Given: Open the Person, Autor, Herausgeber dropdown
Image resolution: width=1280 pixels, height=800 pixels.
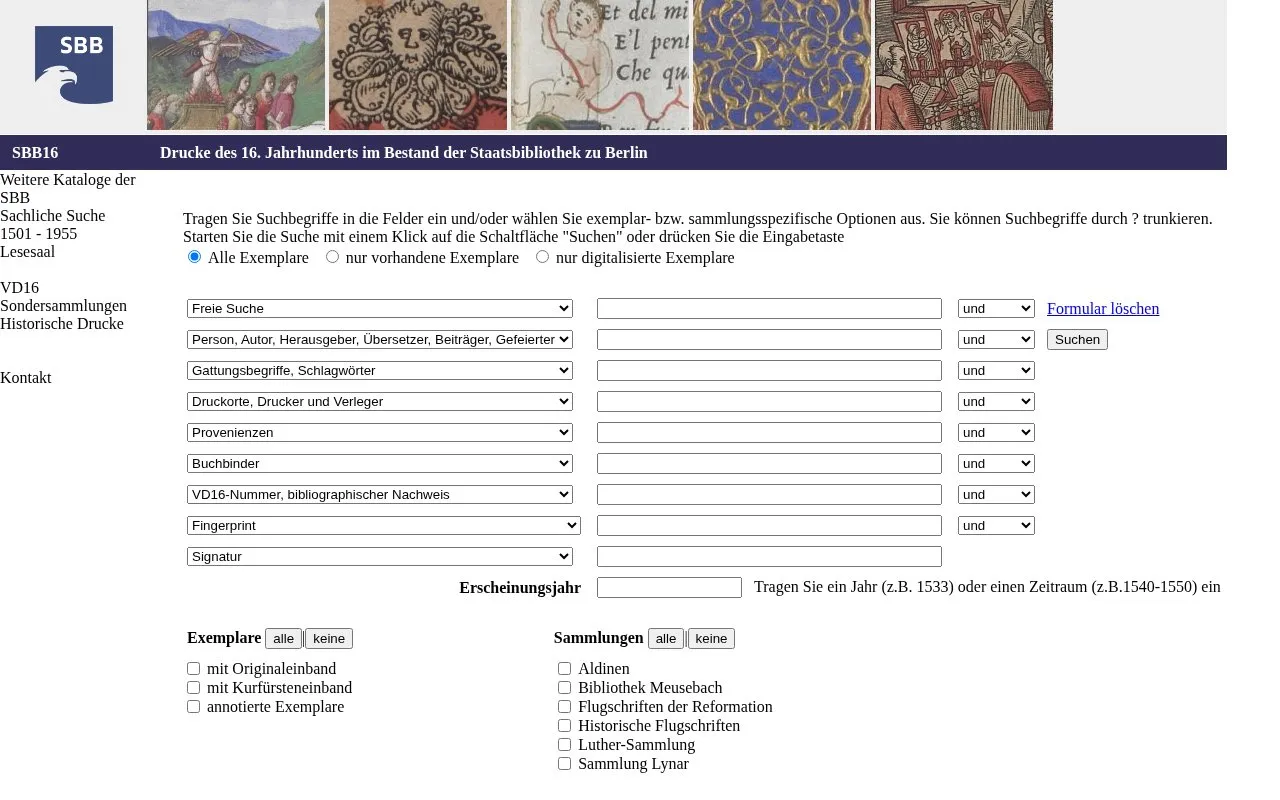Looking at the screenshot, I should (x=380, y=340).
